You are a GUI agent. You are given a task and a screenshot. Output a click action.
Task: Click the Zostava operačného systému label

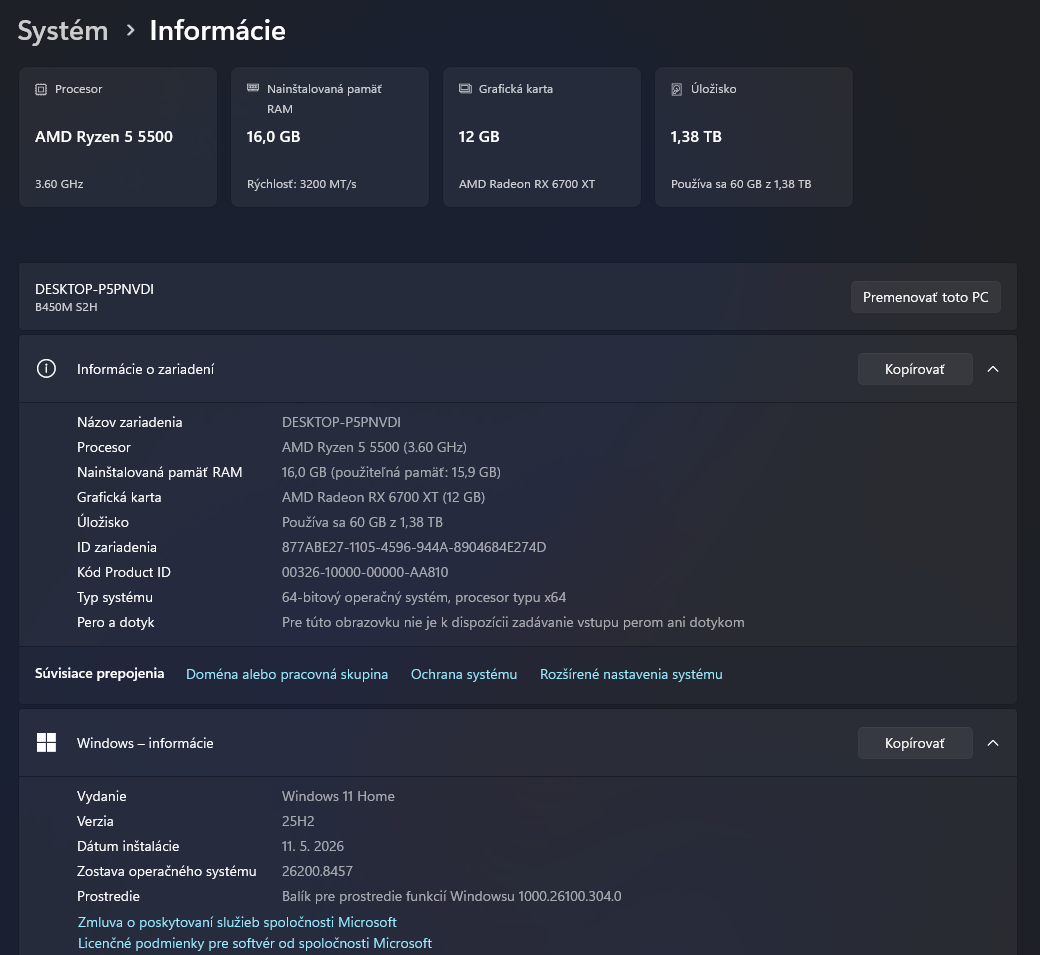tap(166, 871)
